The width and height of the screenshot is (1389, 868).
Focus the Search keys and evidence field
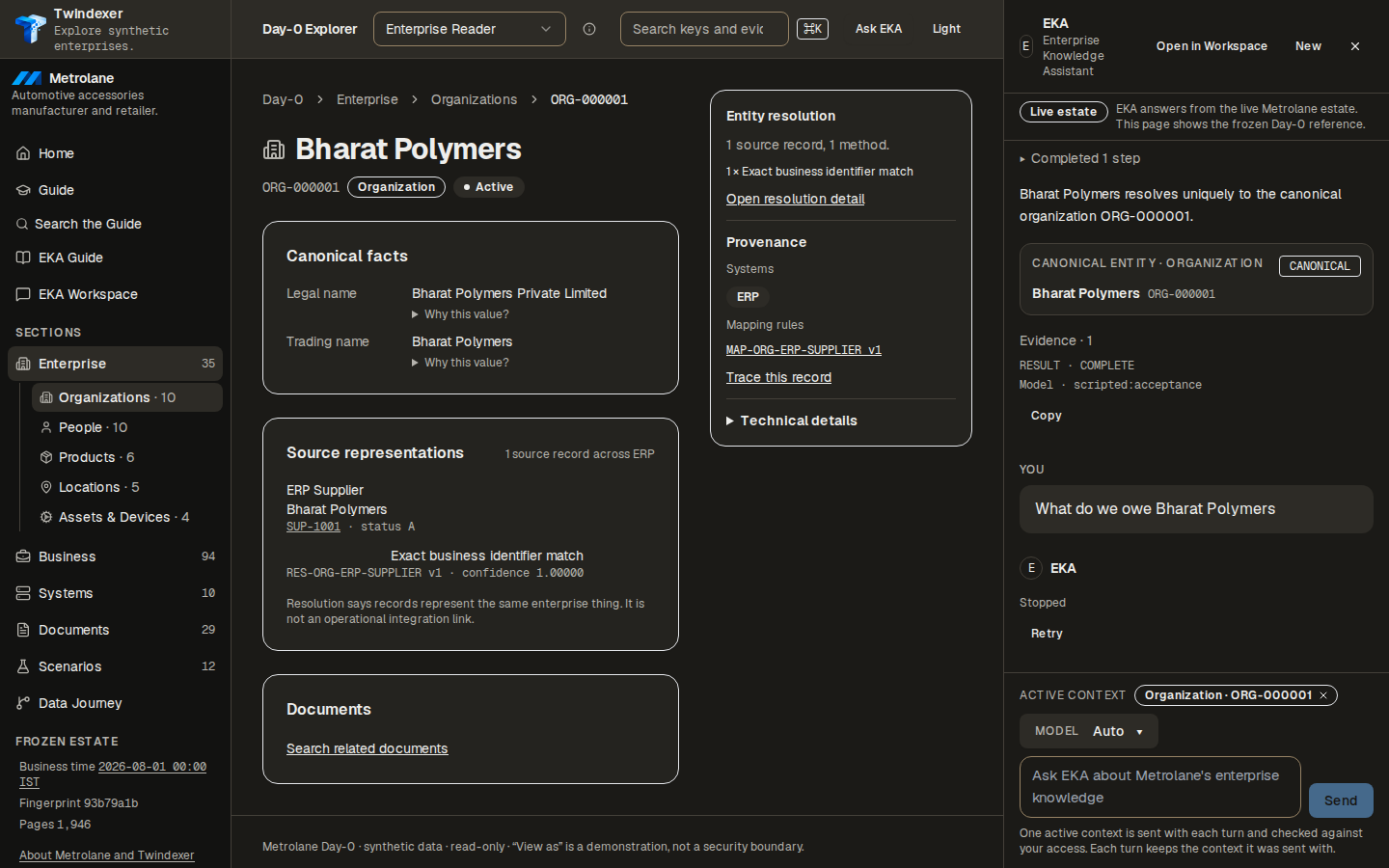704,29
